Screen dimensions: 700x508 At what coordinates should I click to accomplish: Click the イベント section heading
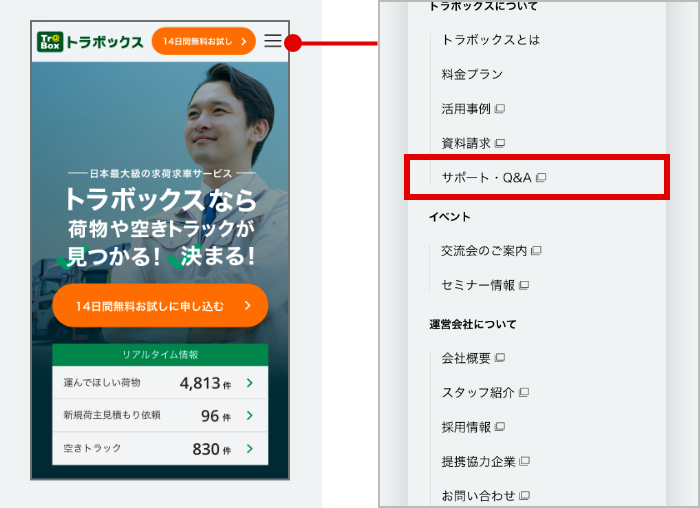450,217
